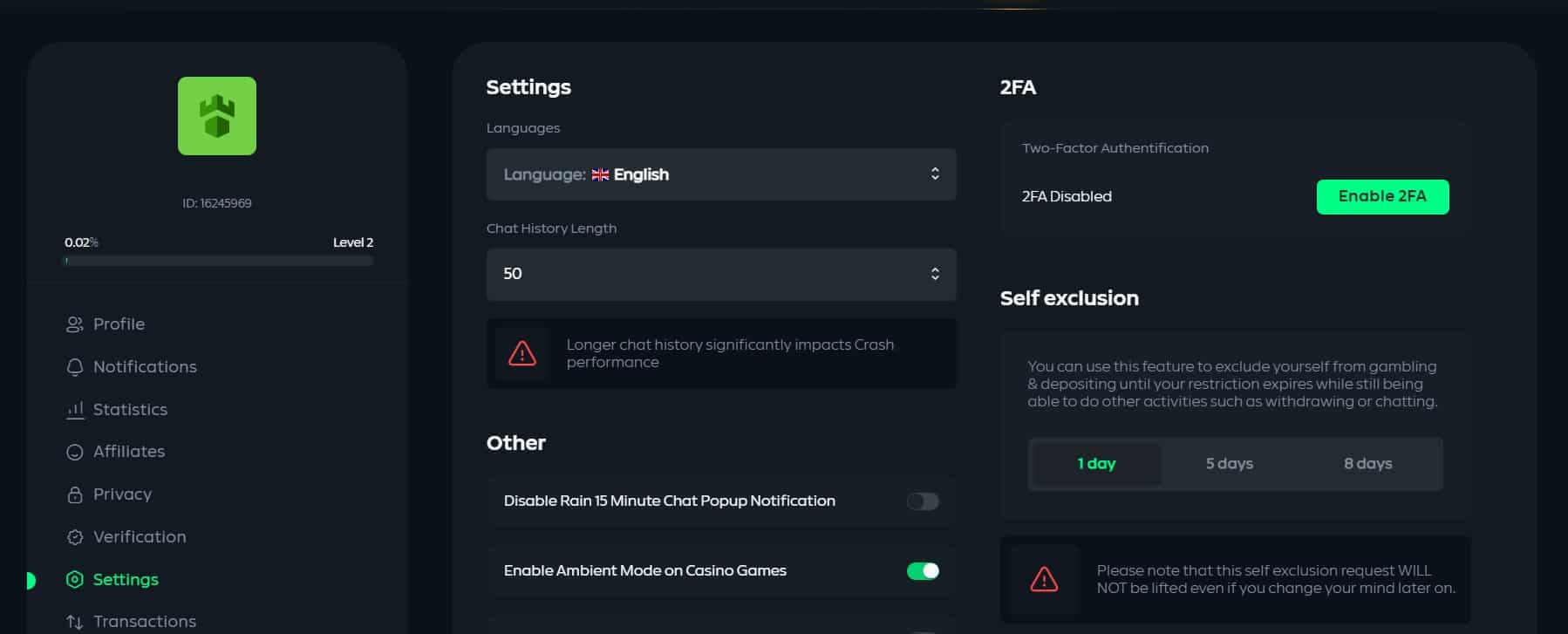Screen dimensions: 1568x634
Task: Click the Privacy padlock icon
Action: 75,494
